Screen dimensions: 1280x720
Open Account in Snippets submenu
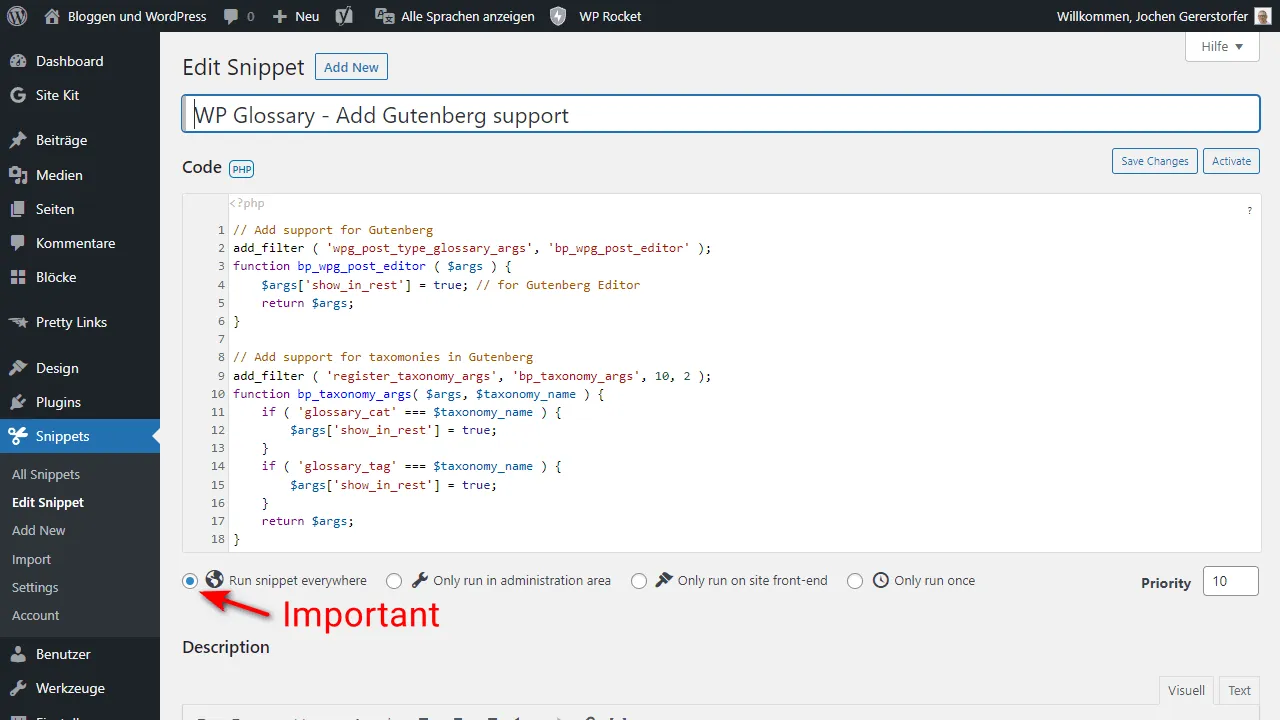(x=36, y=615)
